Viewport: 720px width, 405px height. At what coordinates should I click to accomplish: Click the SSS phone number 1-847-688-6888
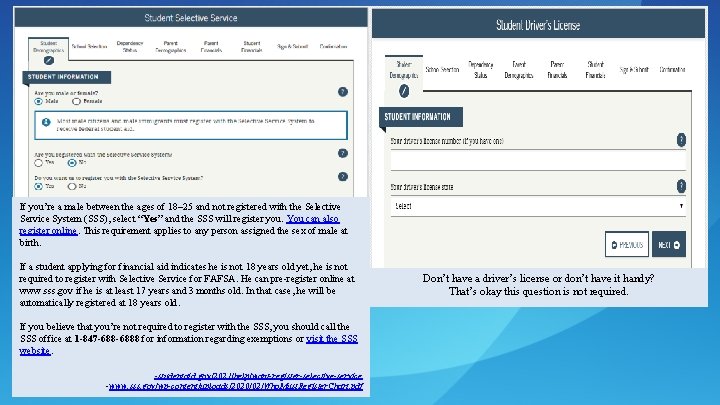click(x=107, y=339)
